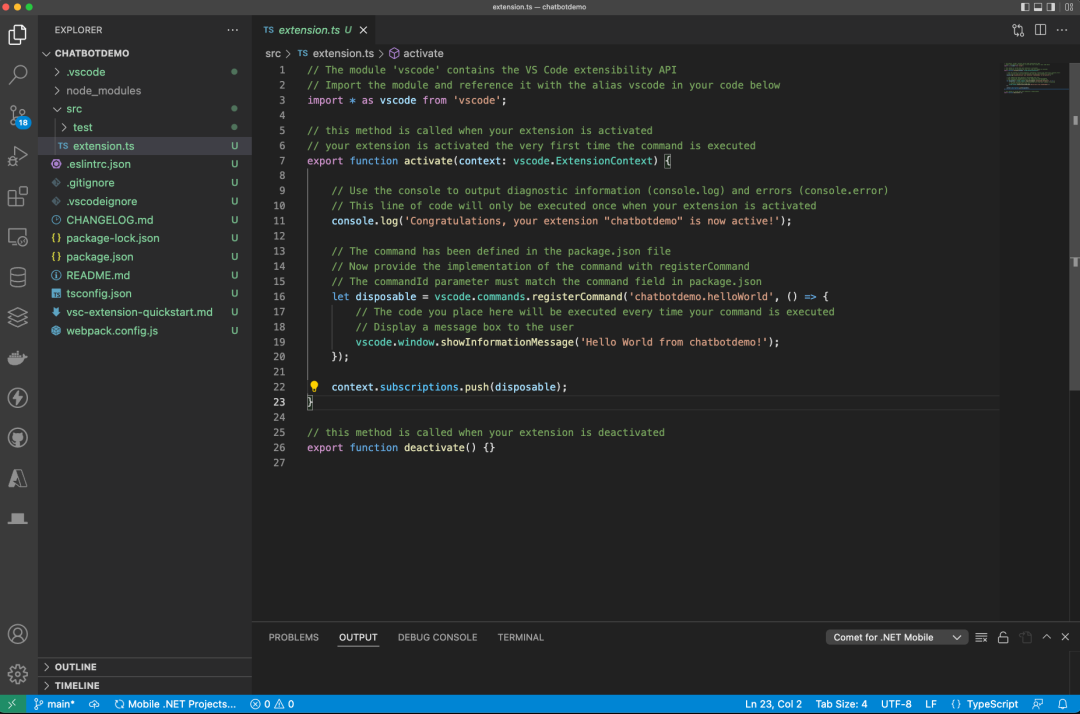The height and width of the screenshot is (714, 1080).
Task: Open the GitHub view icon
Action: 18,438
